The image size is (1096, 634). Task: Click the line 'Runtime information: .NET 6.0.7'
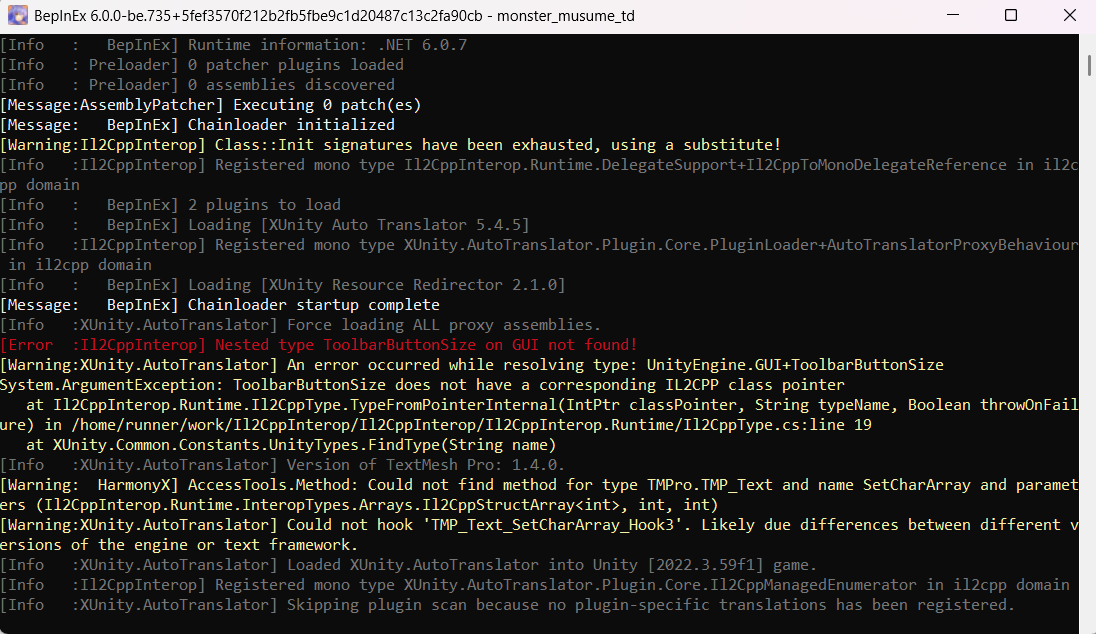233,45
